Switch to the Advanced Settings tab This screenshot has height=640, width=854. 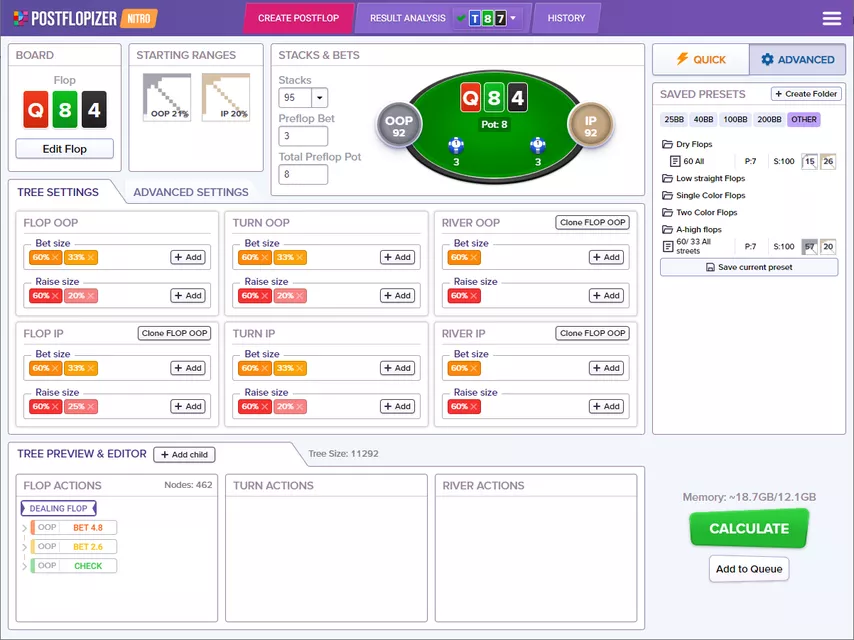pyautogui.click(x=191, y=192)
